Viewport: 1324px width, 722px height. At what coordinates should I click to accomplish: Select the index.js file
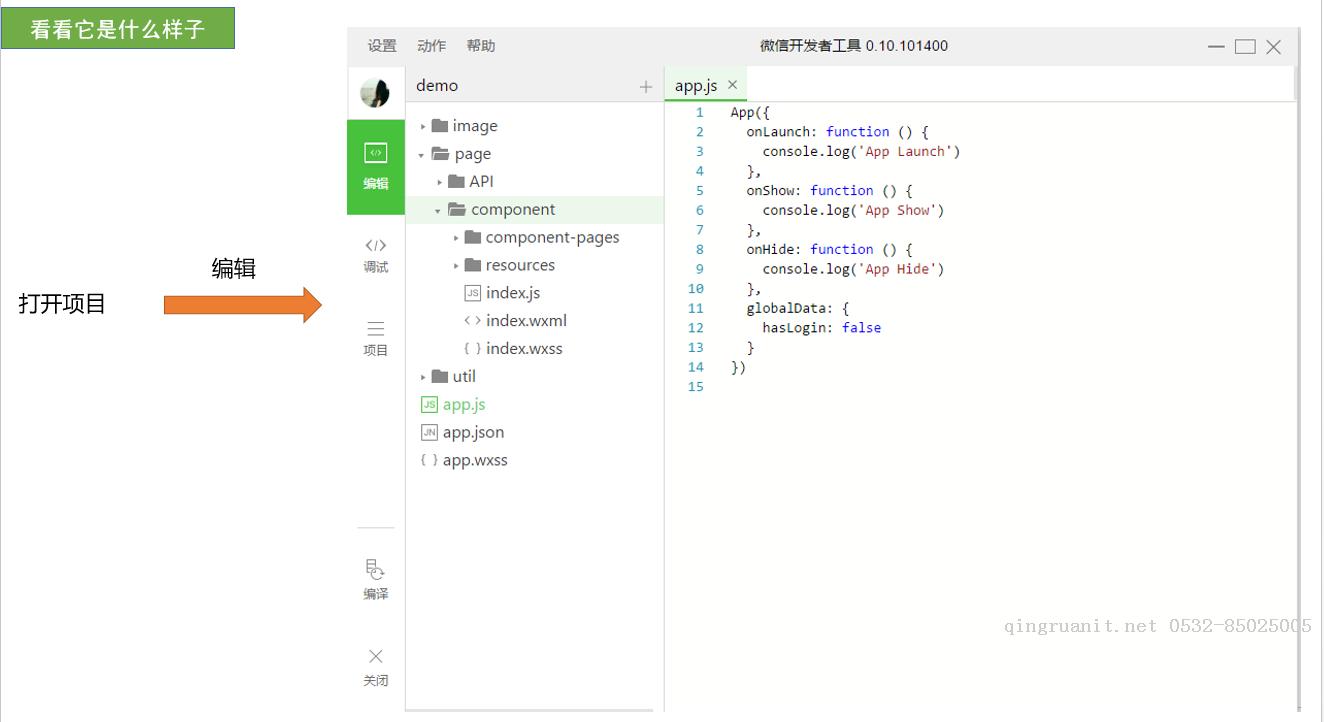(512, 293)
